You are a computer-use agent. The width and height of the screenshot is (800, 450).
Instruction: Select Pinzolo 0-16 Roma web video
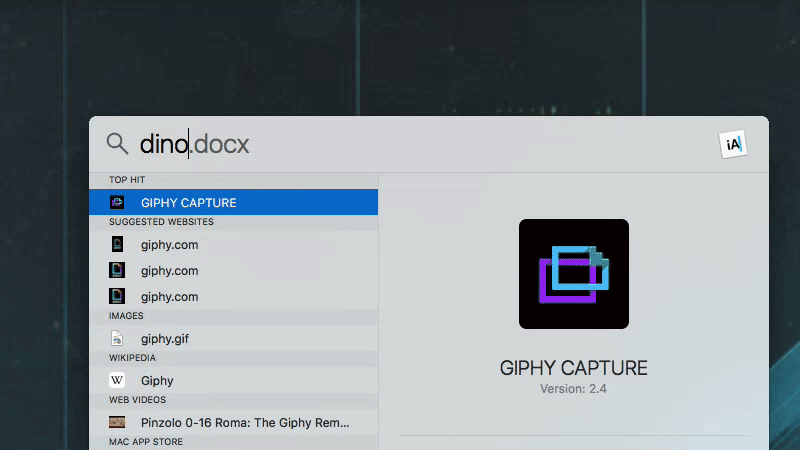pyautogui.click(x=234, y=422)
